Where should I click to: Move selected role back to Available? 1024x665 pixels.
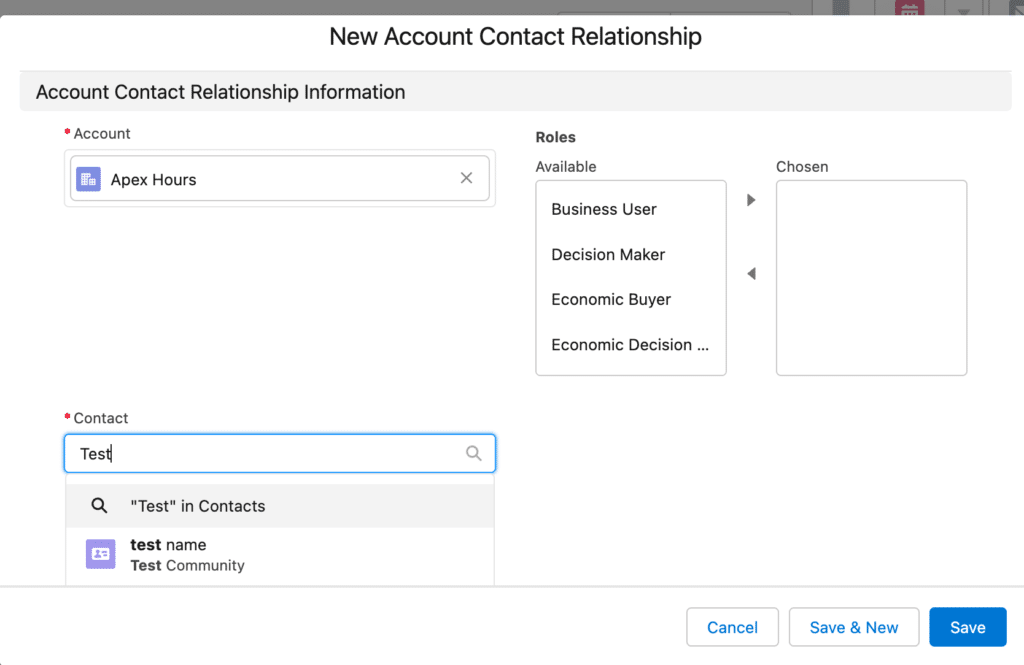[x=751, y=274]
